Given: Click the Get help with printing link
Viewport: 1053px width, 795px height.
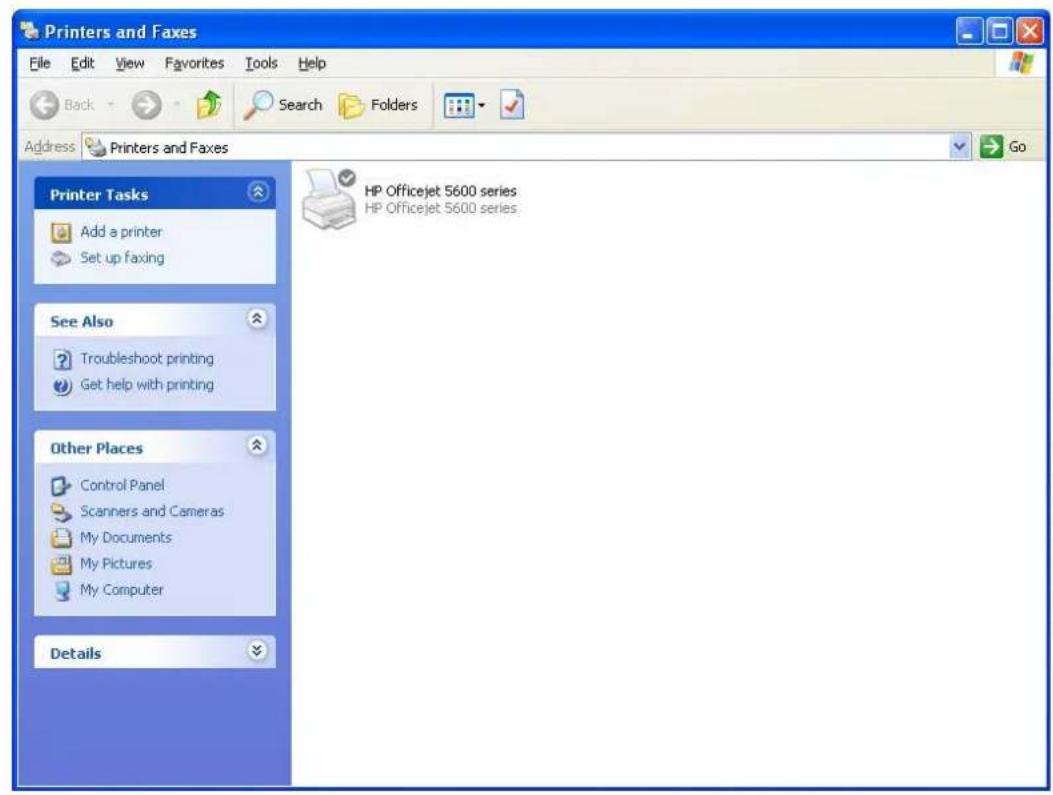Looking at the screenshot, I should (x=147, y=385).
